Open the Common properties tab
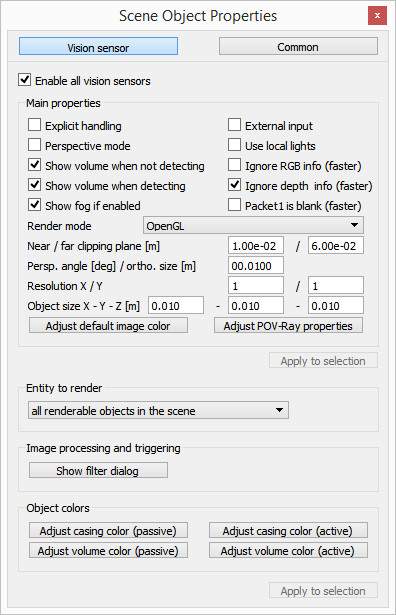The height and width of the screenshot is (615, 396). tap(298, 47)
